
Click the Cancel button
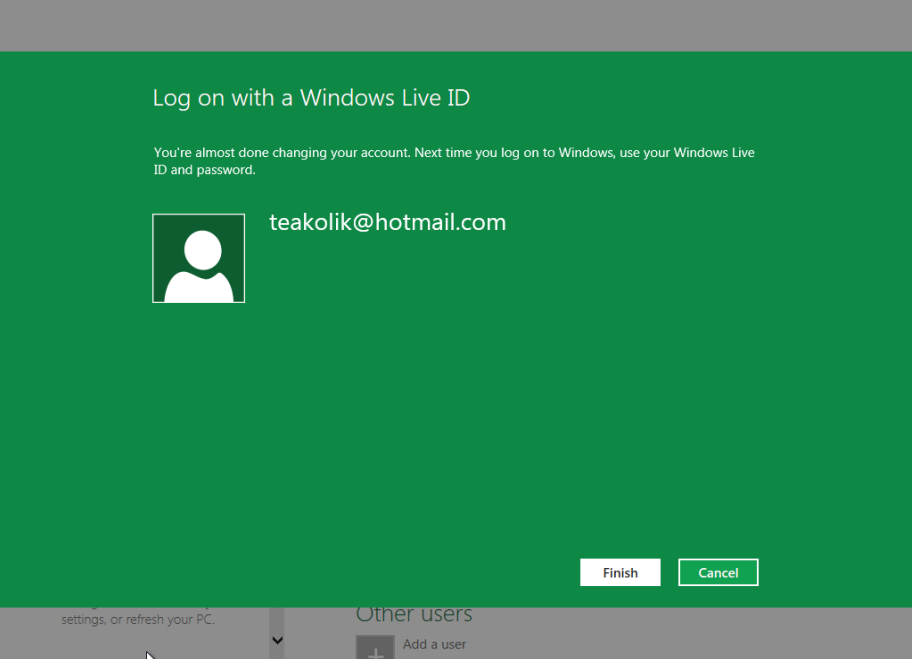click(x=718, y=572)
